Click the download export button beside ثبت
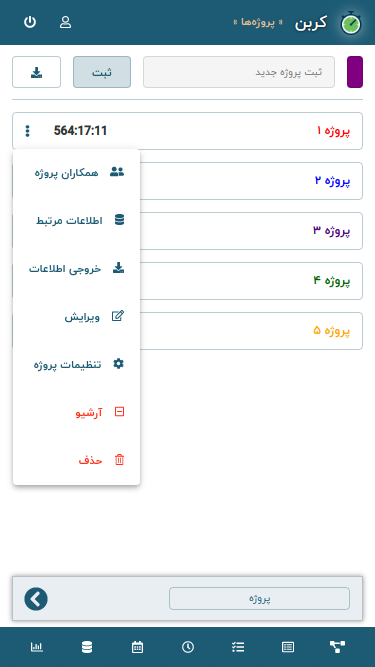This screenshot has height=667, width=375. click(x=37, y=72)
